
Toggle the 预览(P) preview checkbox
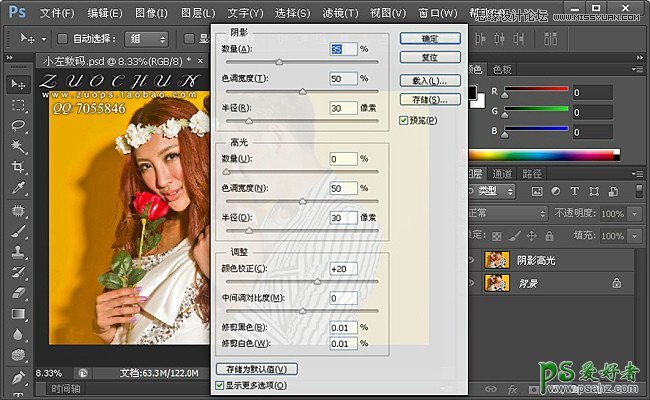[x=403, y=120]
